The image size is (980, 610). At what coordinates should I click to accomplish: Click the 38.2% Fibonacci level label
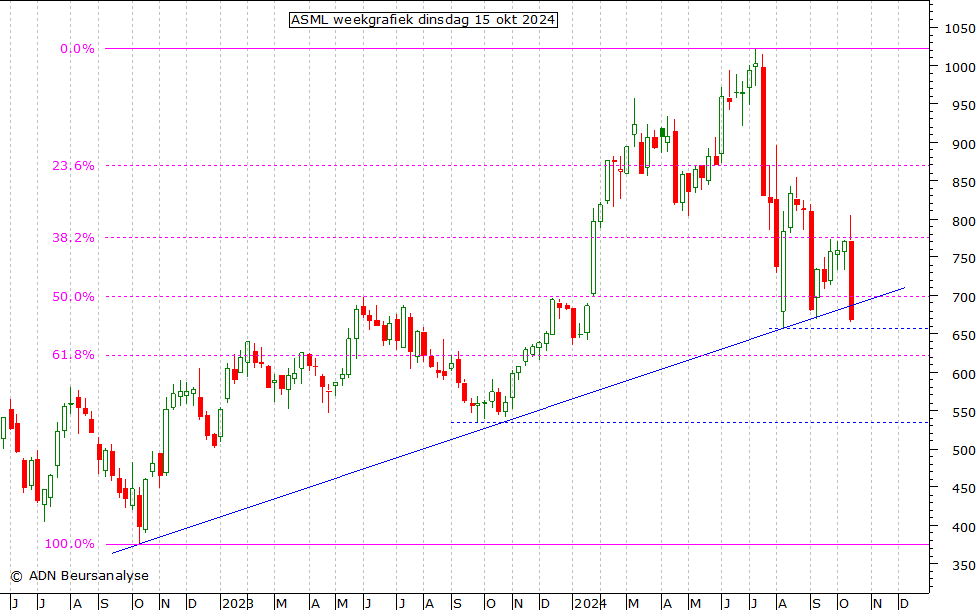[73, 238]
